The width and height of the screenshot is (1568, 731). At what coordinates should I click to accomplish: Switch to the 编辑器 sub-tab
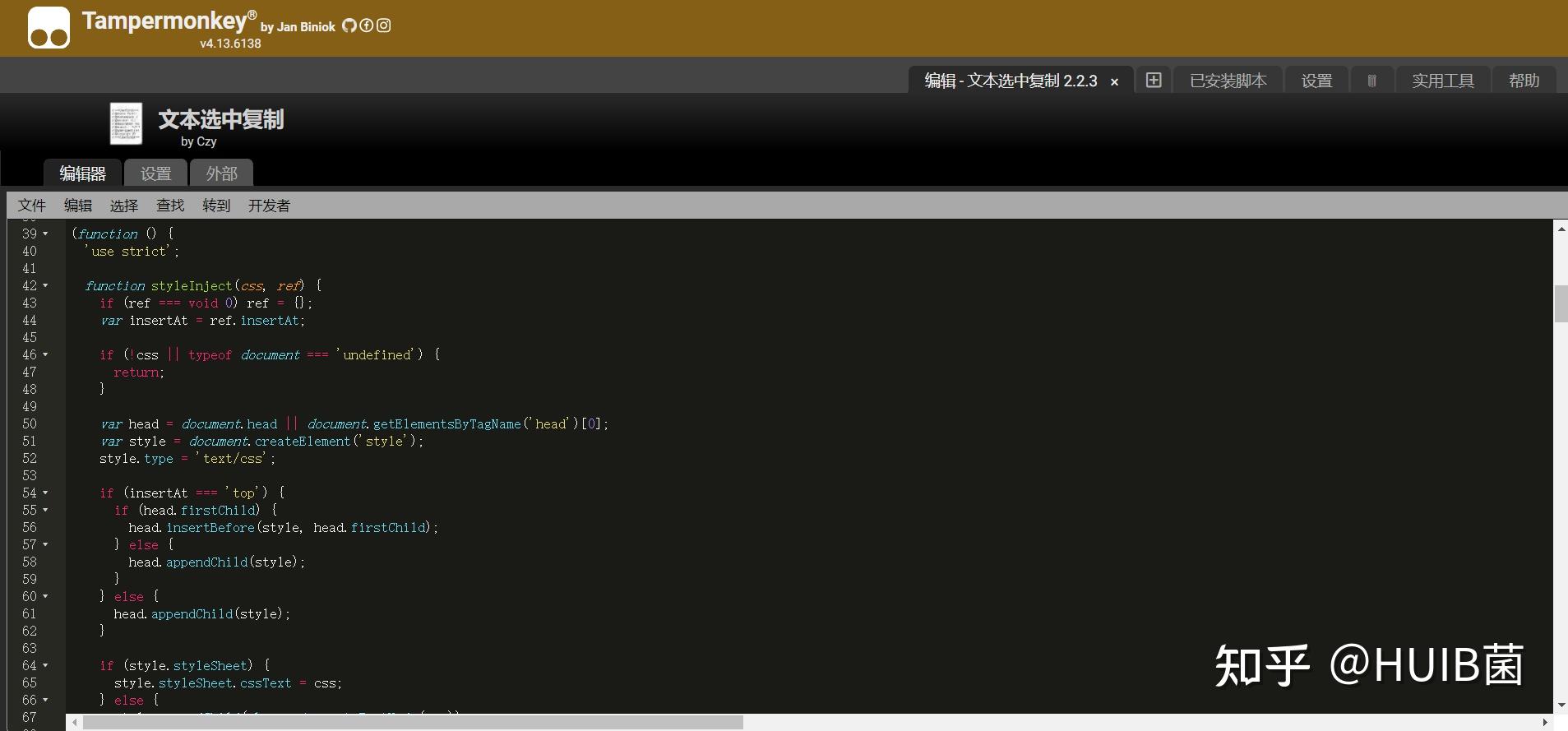pyautogui.click(x=82, y=173)
